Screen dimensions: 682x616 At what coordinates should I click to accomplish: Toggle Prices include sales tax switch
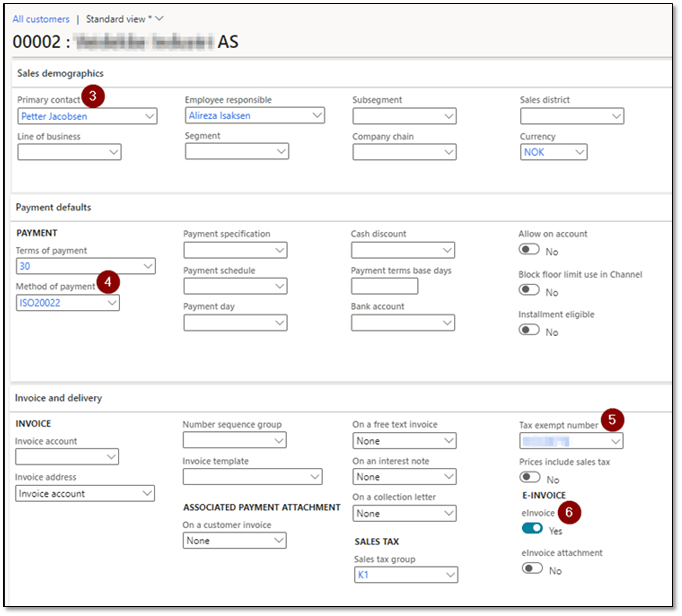point(530,478)
